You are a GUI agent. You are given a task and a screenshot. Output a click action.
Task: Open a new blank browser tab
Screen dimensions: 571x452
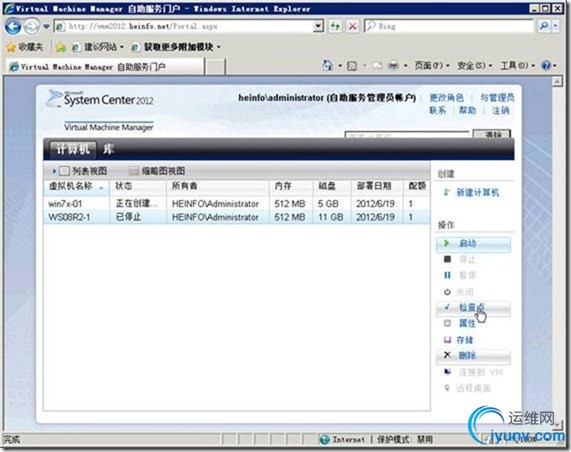click(x=215, y=67)
